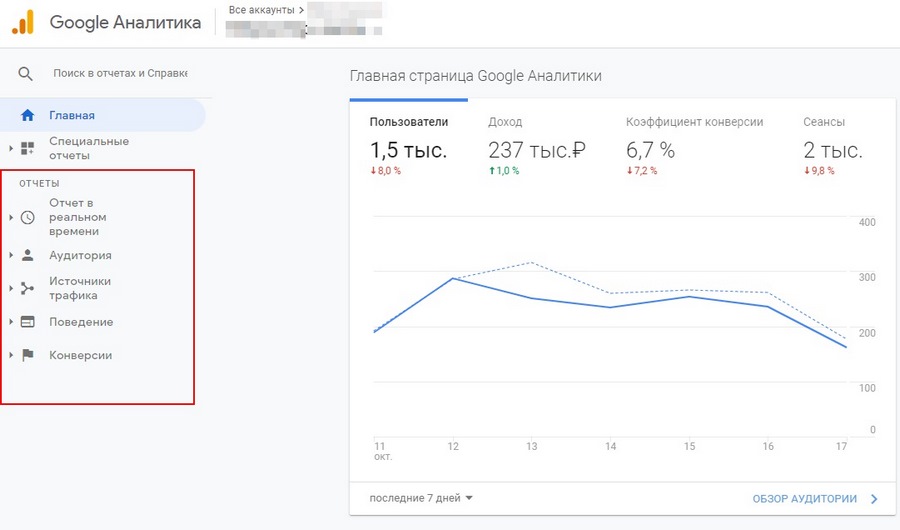900x530 pixels.
Task: Click the 7,2 % conversion change indicator
Action: [x=642, y=171]
